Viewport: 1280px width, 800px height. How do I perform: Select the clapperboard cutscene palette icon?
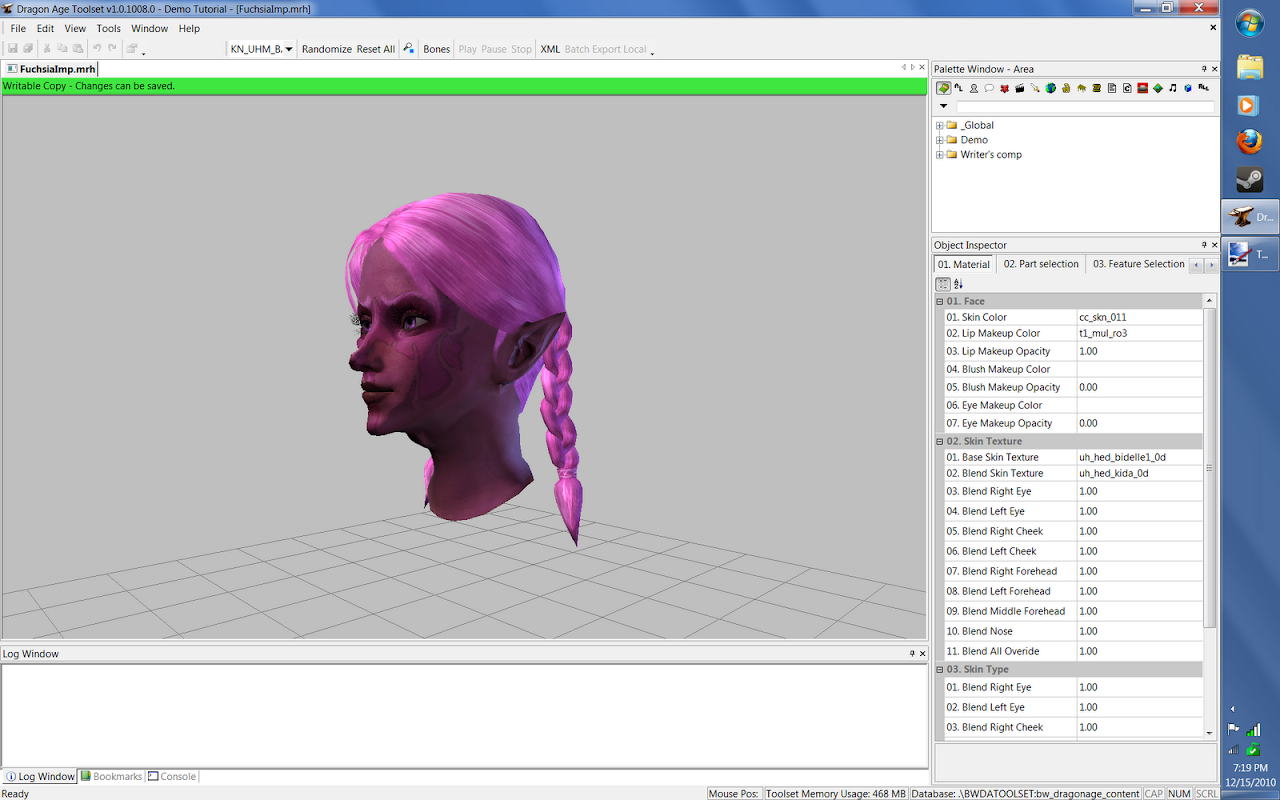click(1019, 88)
